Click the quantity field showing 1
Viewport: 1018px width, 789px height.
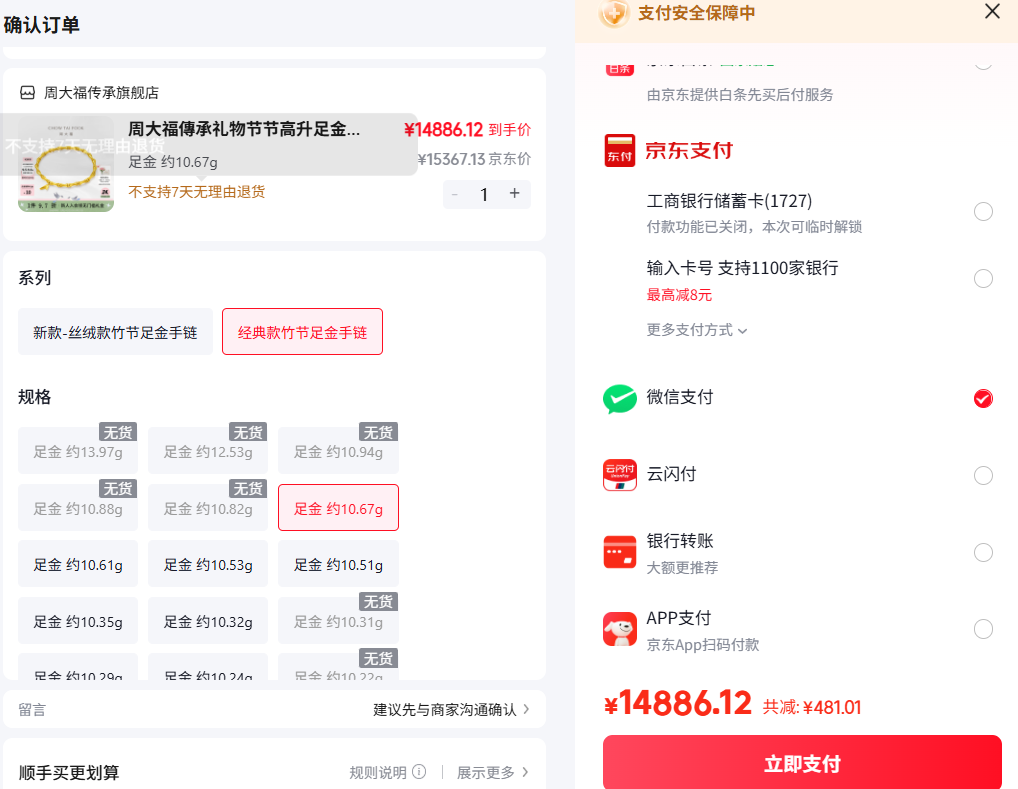pos(484,194)
